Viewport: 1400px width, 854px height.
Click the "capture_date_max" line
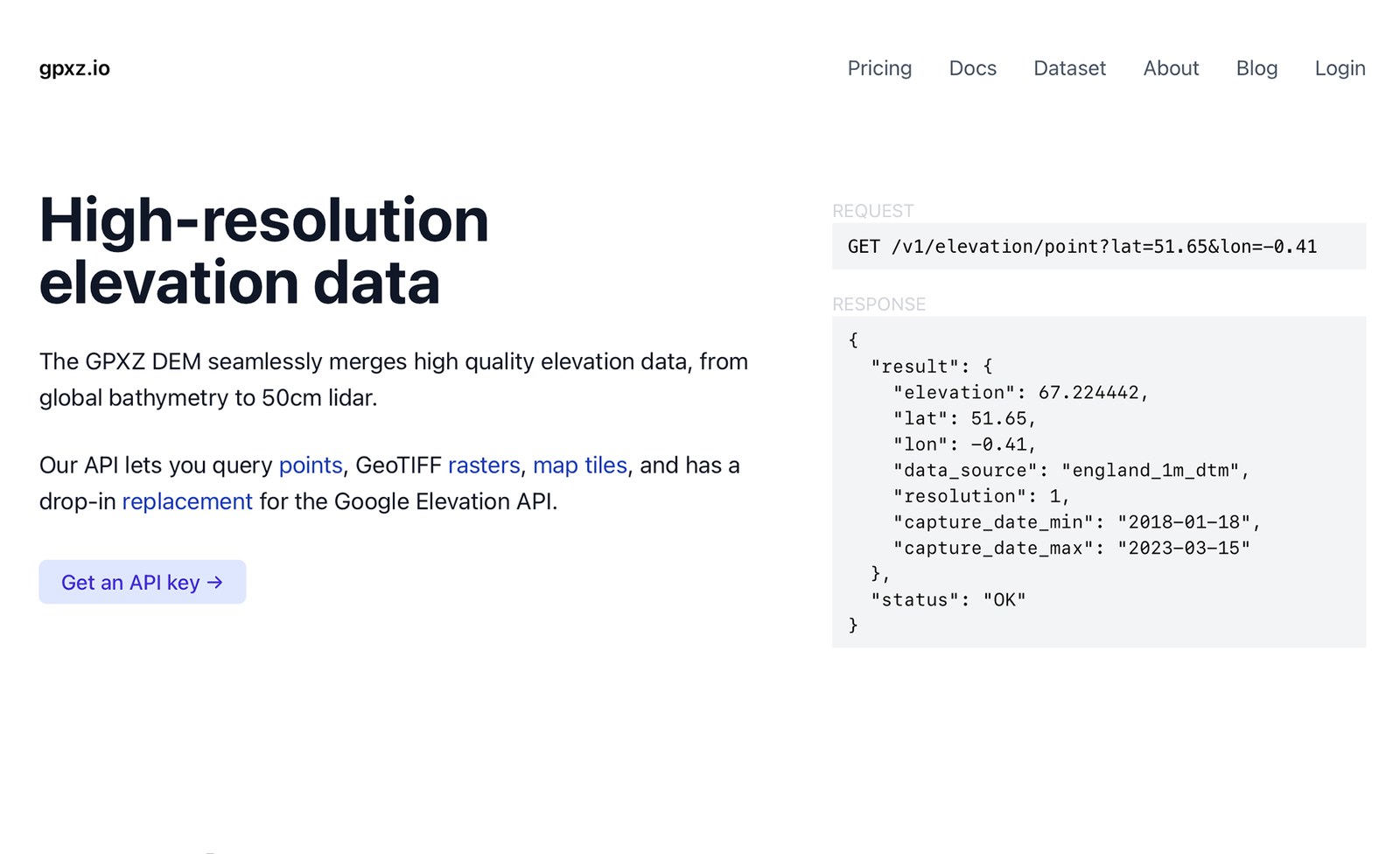(1071, 548)
